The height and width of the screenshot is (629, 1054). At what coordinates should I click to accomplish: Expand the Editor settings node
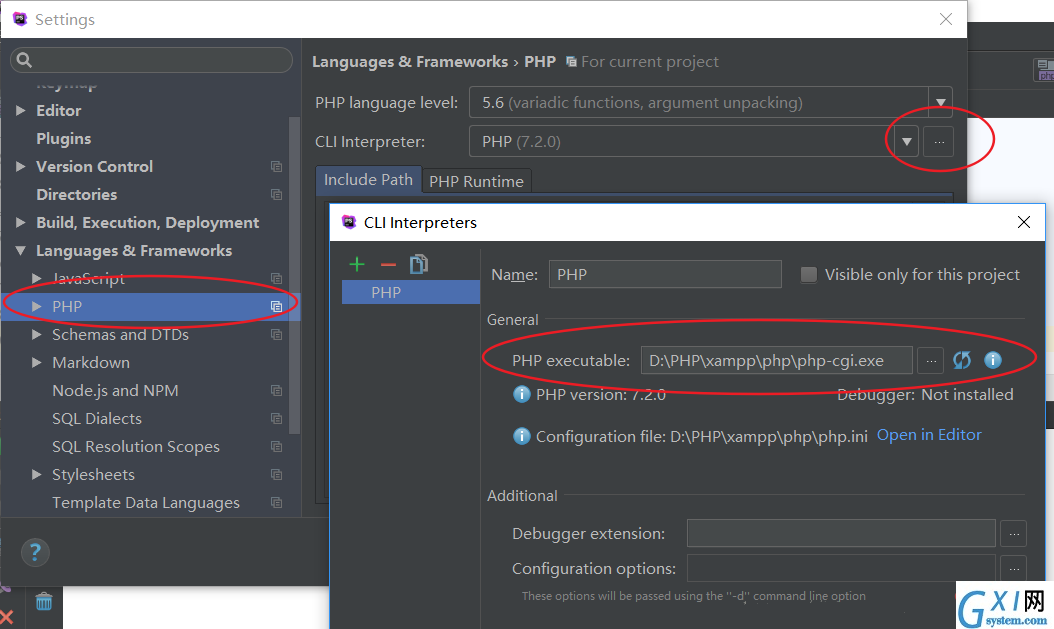[21, 110]
